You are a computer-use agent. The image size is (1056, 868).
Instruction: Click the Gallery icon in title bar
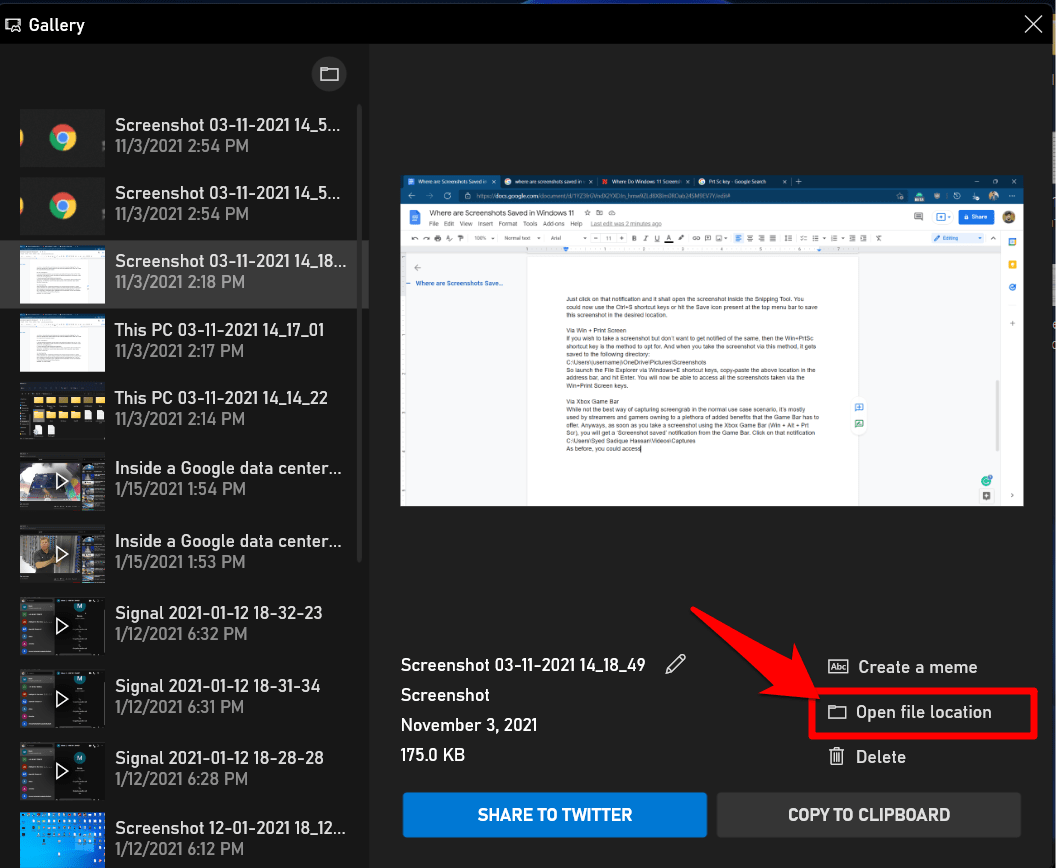[x=14, y=25]
